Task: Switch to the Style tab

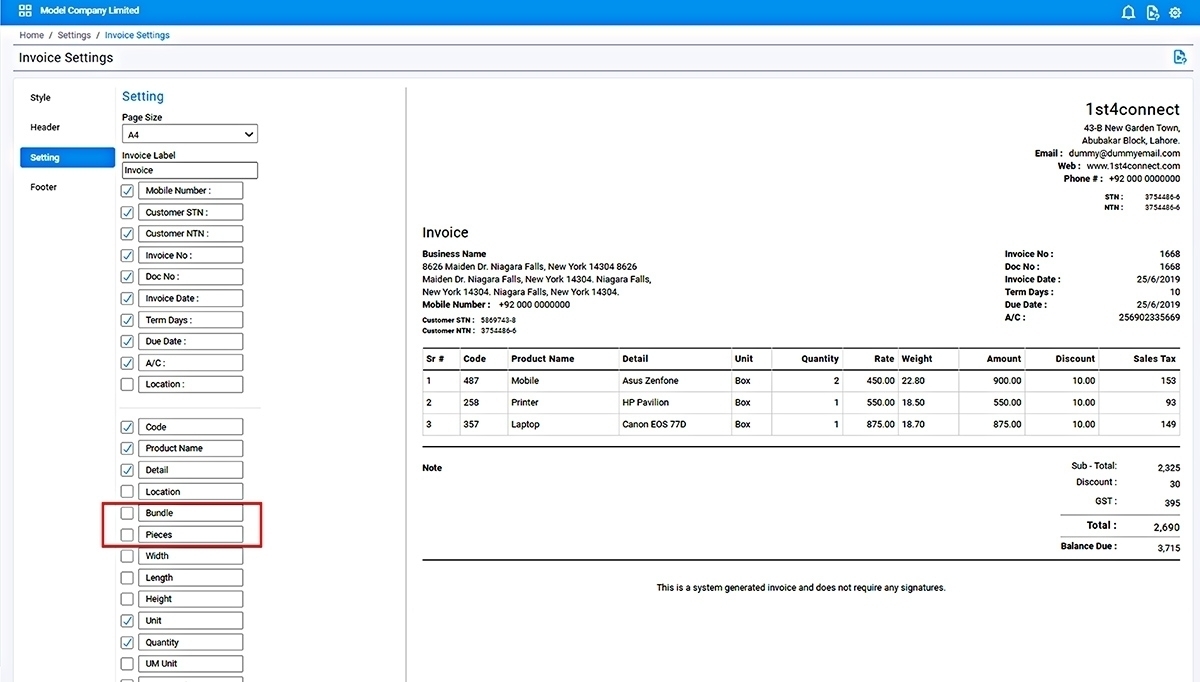Action: click(x=40, y=98)
